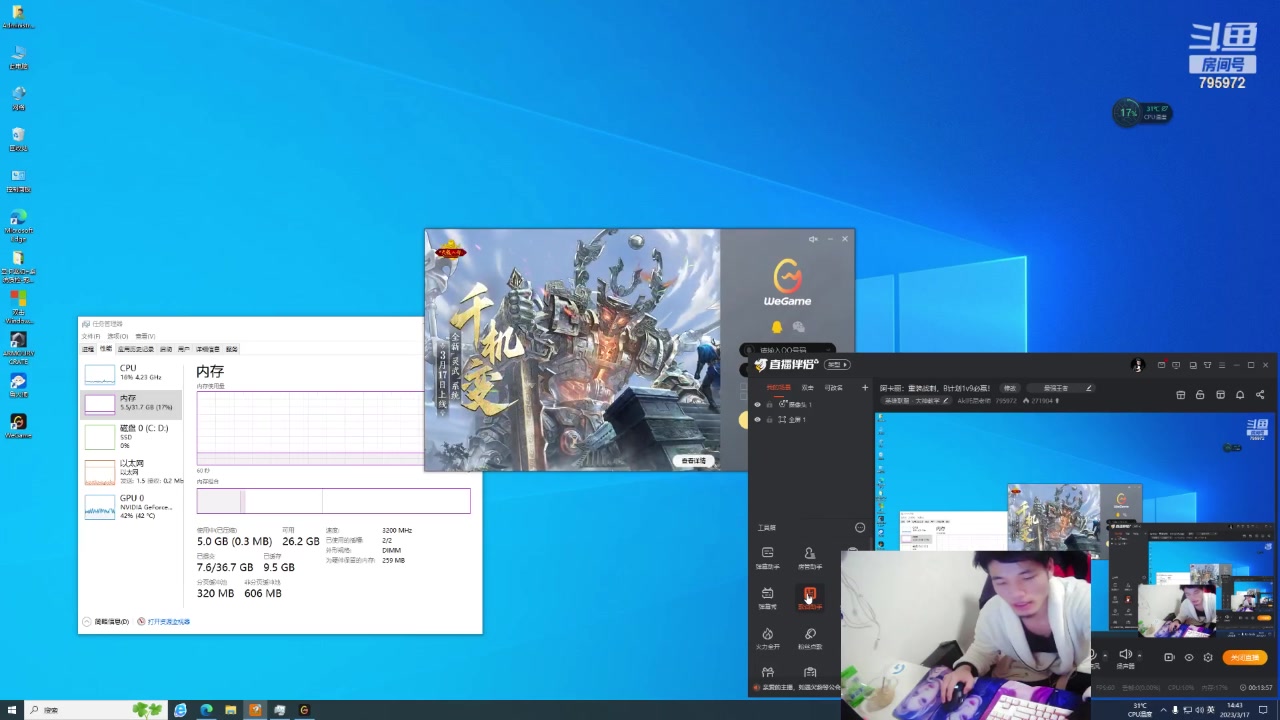
Task: Click the taskbar date and time
Action: [1234, 710]
